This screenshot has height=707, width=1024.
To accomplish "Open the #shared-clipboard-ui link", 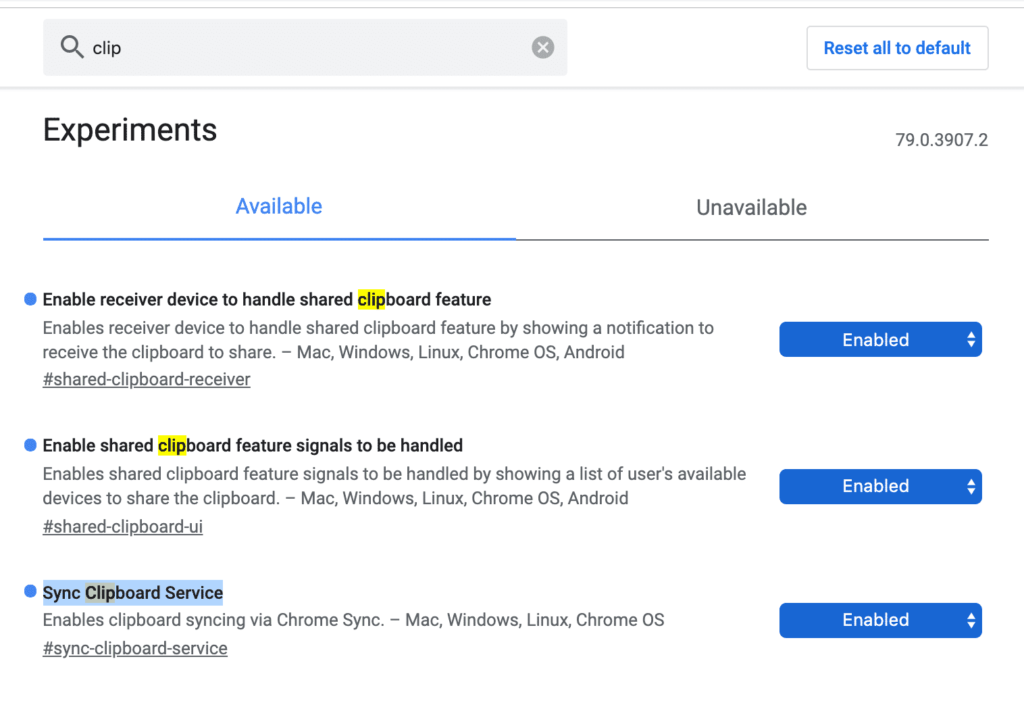I will click(x=123, y=526).
